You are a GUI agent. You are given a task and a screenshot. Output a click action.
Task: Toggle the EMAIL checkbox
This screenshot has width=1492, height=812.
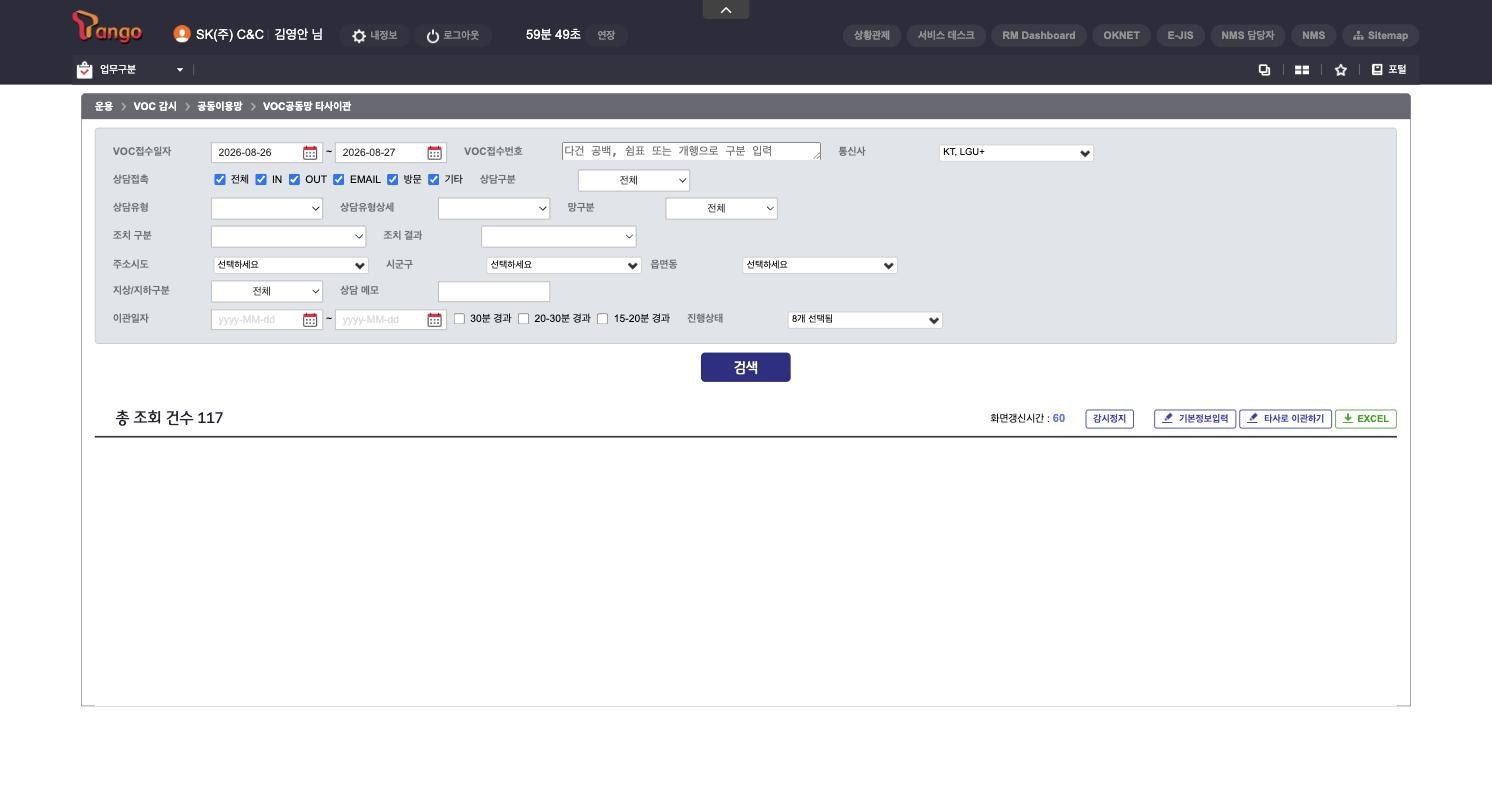[339, 180]
